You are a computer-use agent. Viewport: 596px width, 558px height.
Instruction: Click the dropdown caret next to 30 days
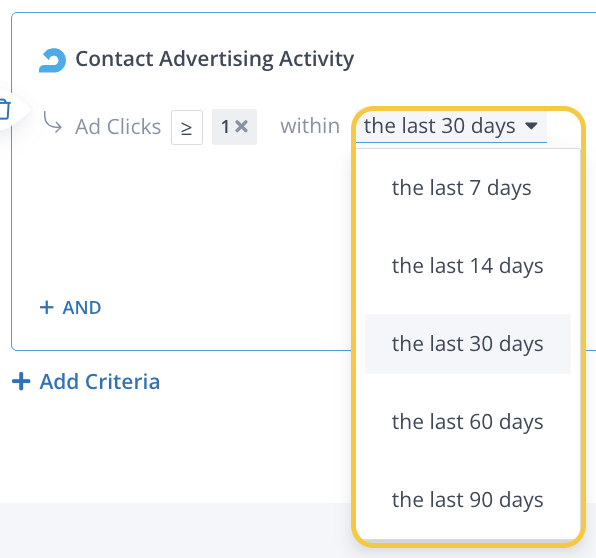[x=531, y=125]
